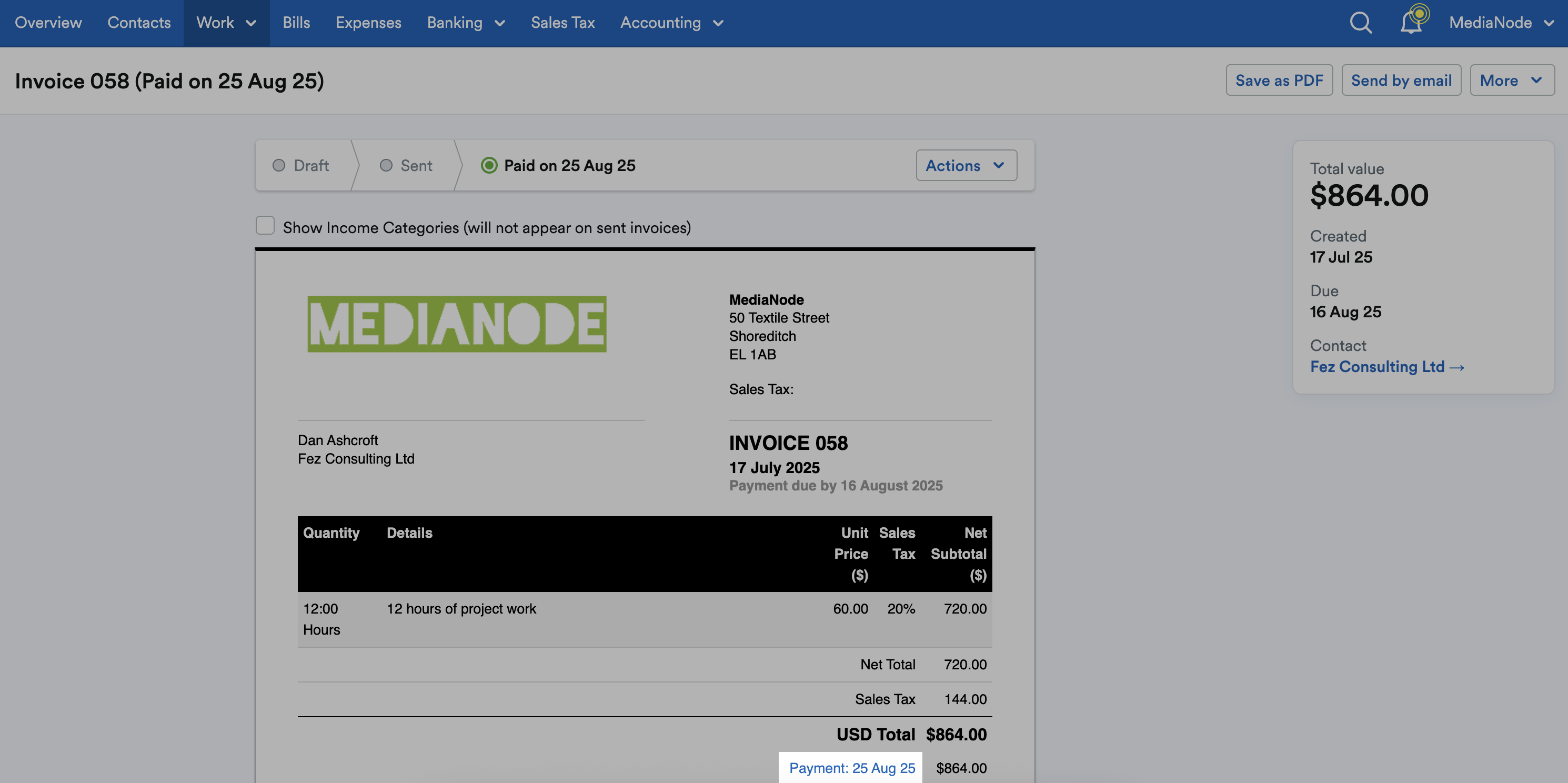Screen dimensions: 1568x783
Task: Select the Sent status step
Action: 406,166
